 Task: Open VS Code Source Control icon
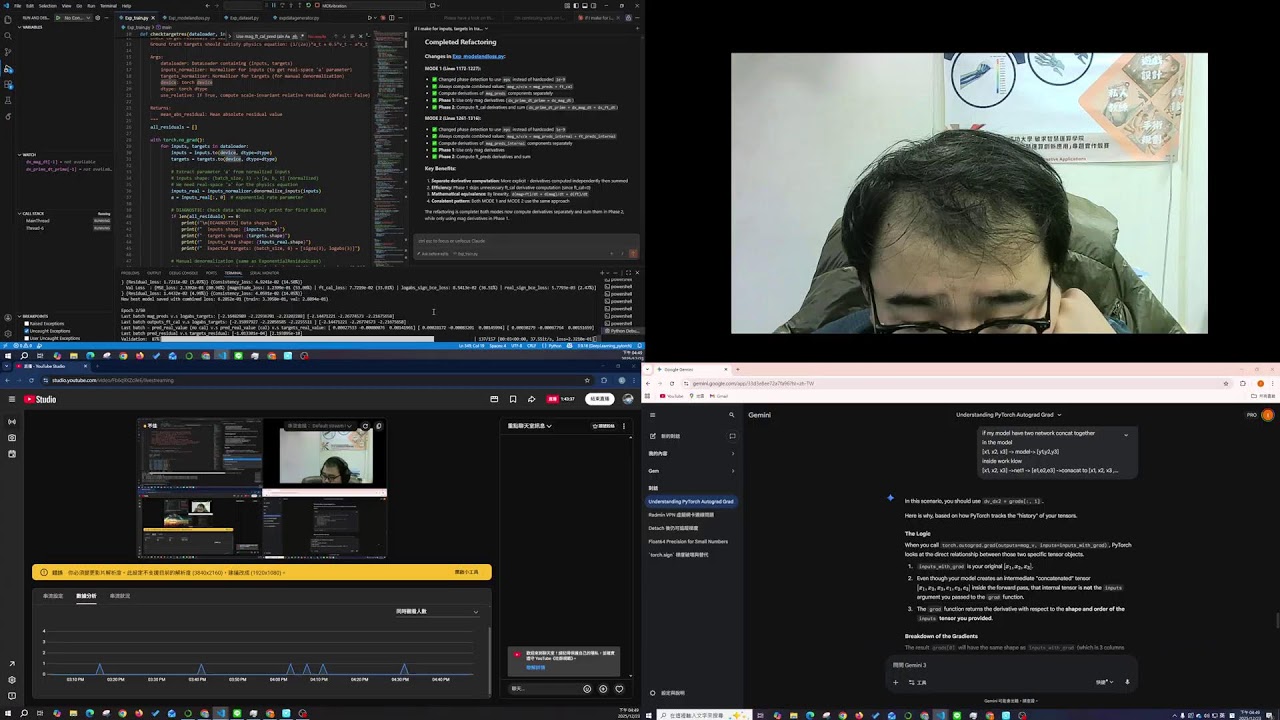(8, 52)
